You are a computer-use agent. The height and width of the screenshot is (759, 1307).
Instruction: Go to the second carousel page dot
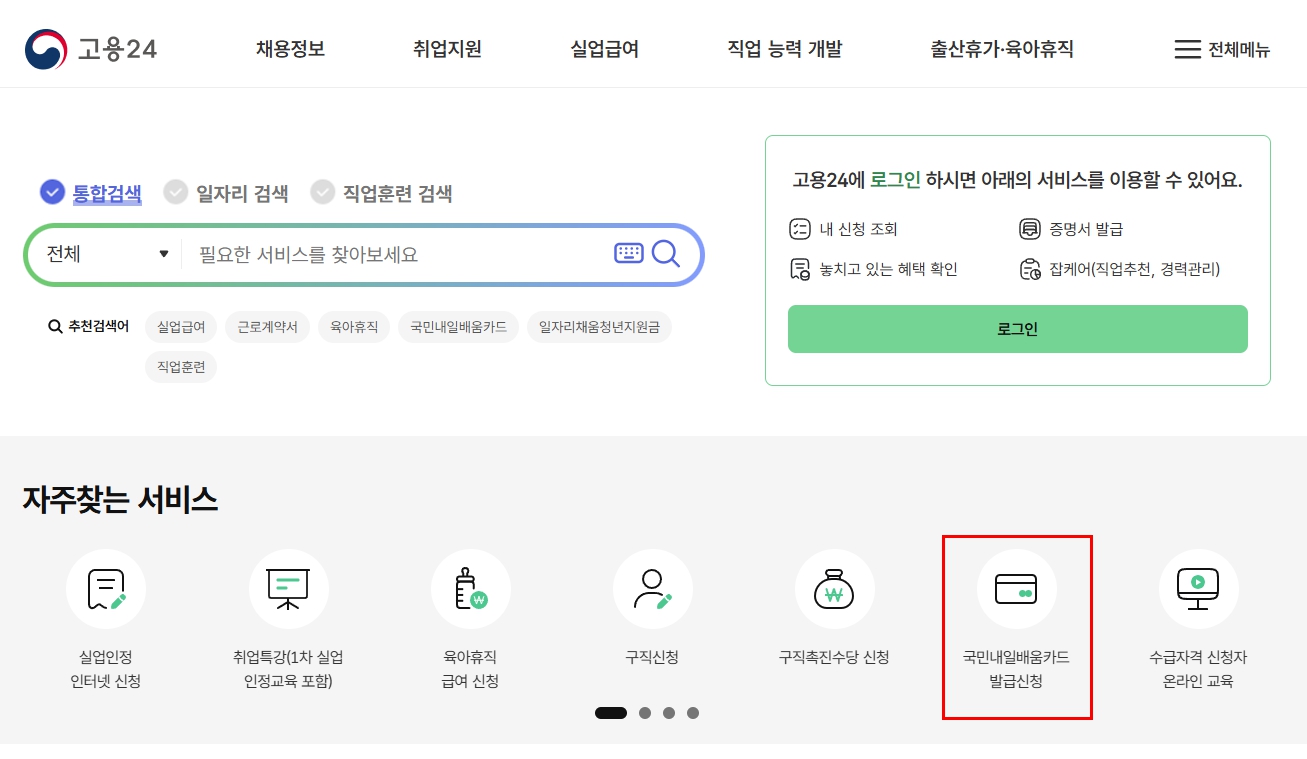[x=645, y=713]
